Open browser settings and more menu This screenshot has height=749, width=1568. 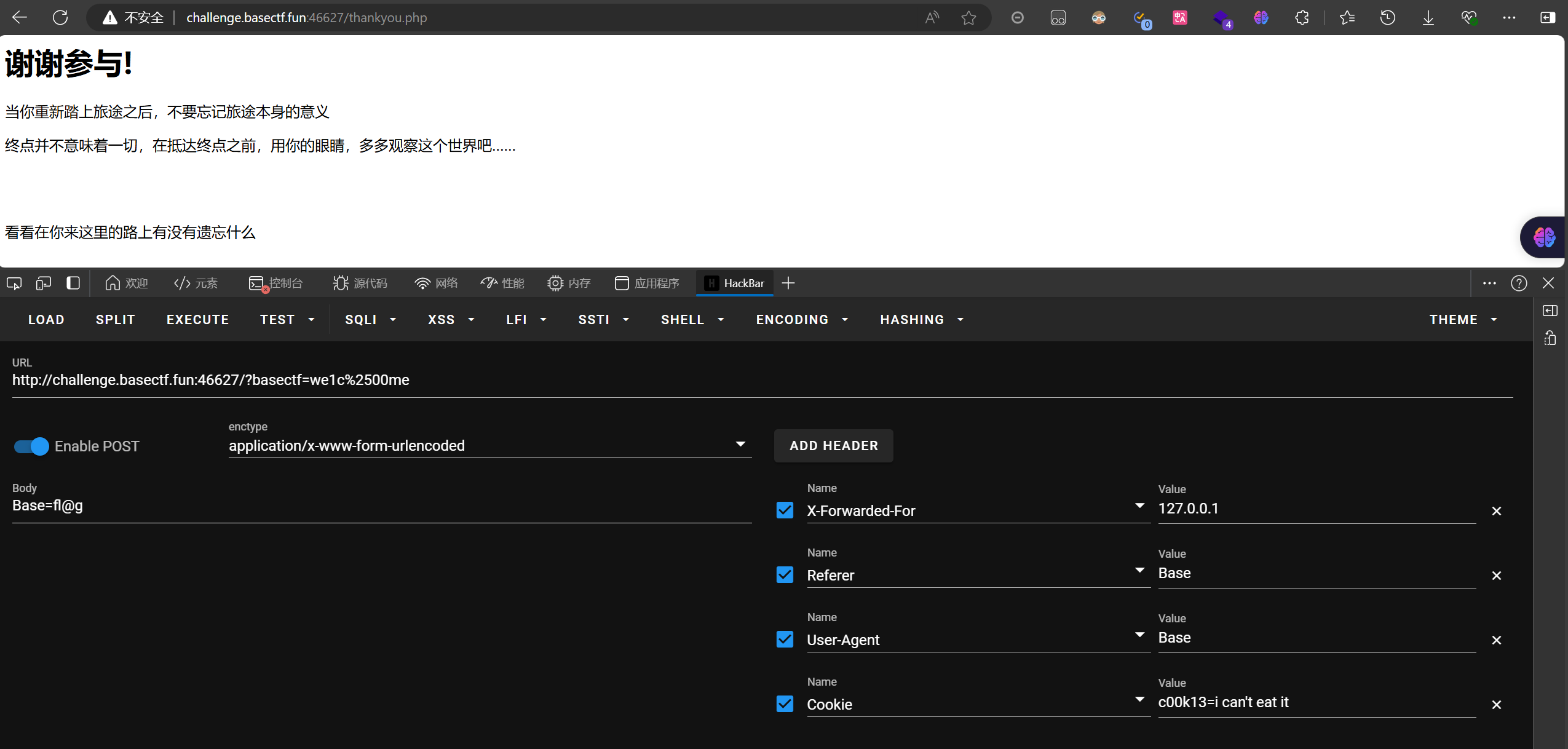coord(1509,17)
